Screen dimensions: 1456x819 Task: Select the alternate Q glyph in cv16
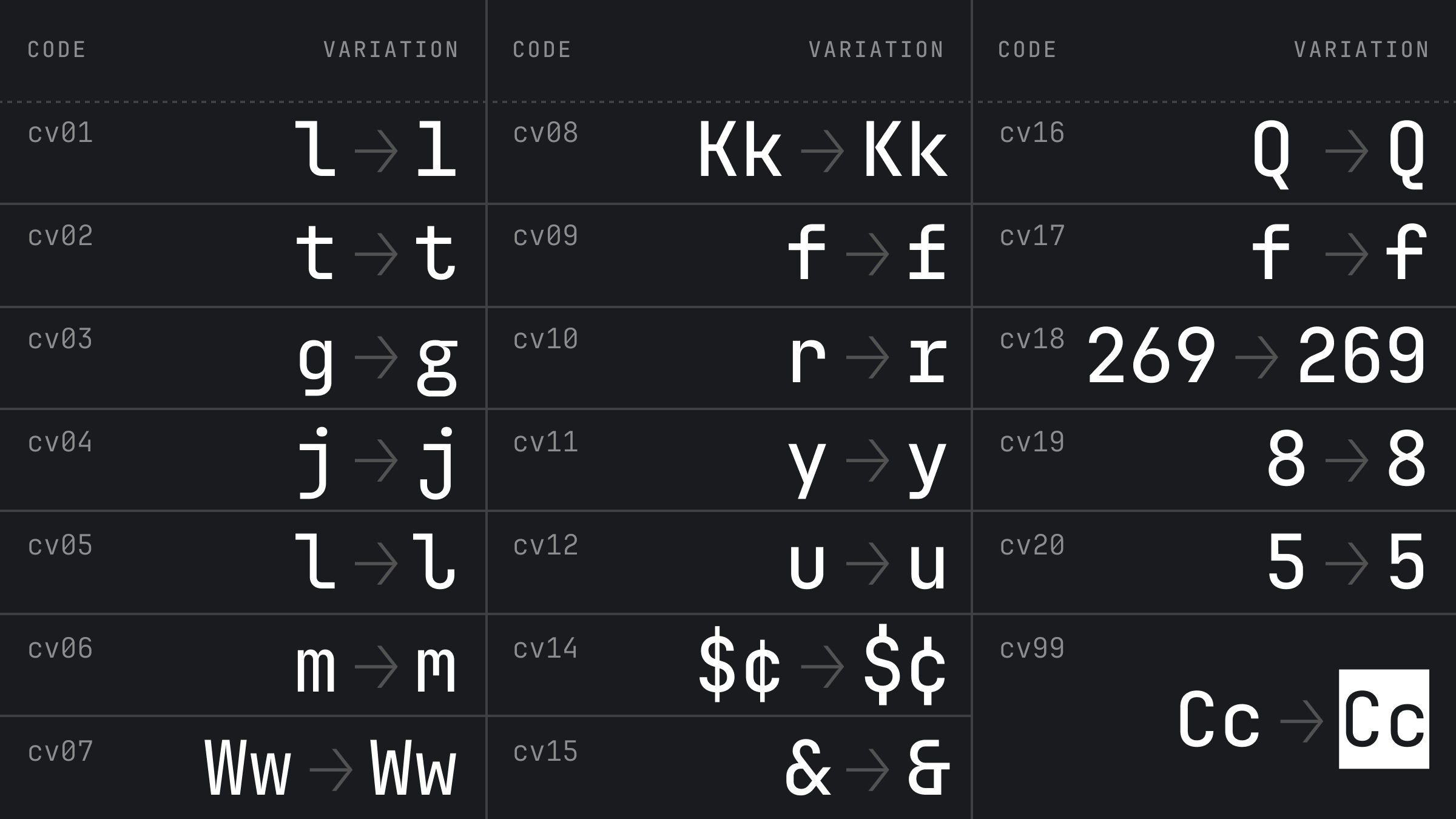[x=1406, y=154]
